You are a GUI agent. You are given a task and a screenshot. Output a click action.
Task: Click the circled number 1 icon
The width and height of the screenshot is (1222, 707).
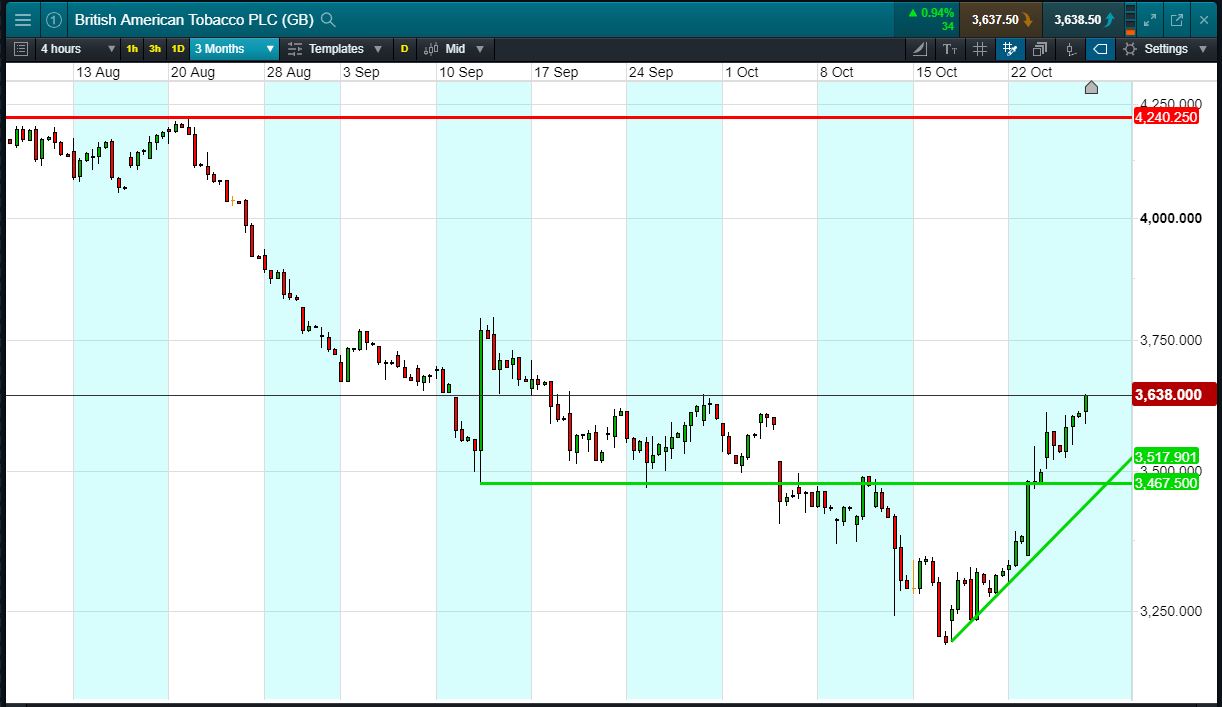[x=54, y=19]
